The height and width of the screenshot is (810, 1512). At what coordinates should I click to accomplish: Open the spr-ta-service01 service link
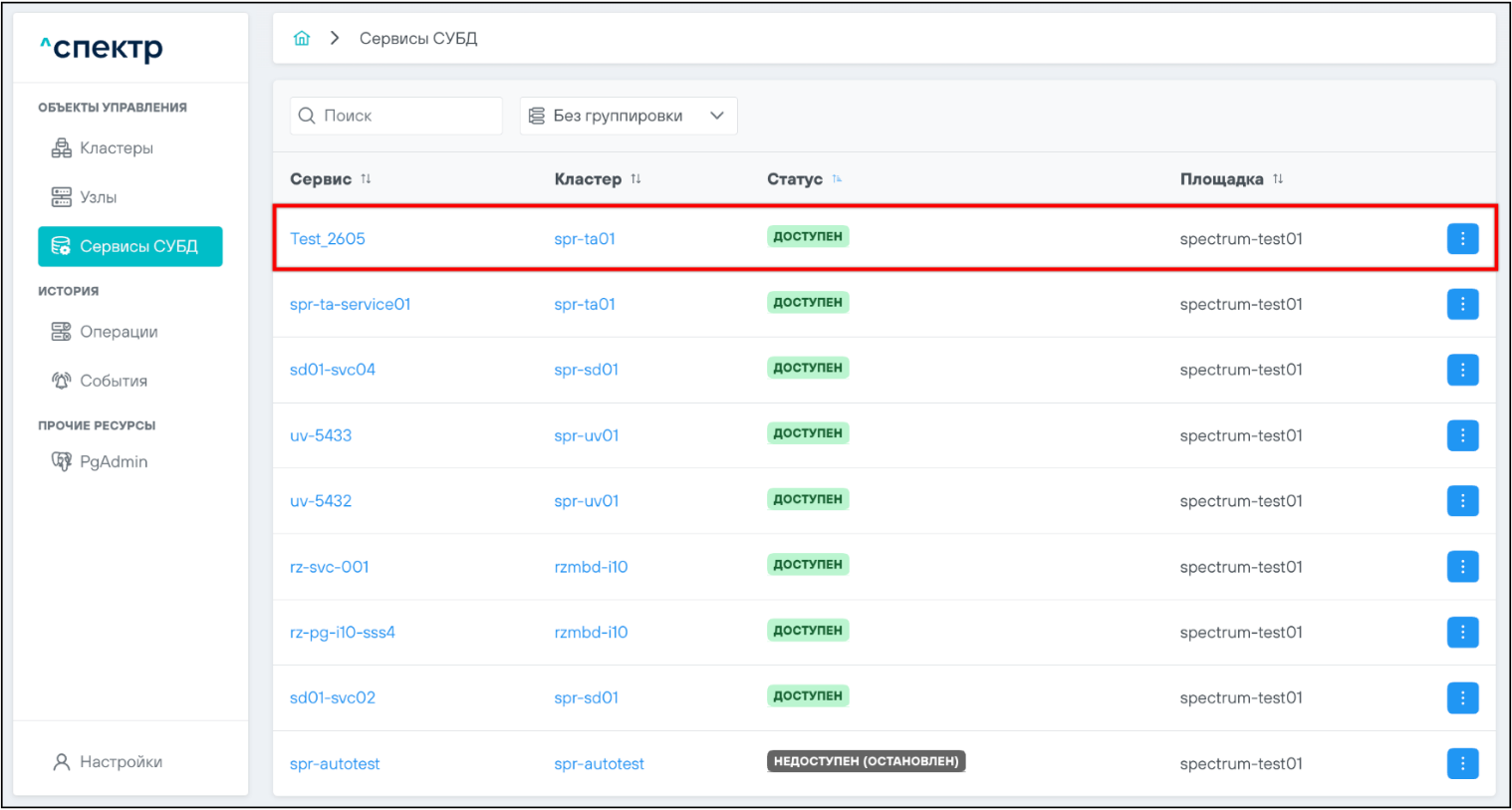[350, 305]
